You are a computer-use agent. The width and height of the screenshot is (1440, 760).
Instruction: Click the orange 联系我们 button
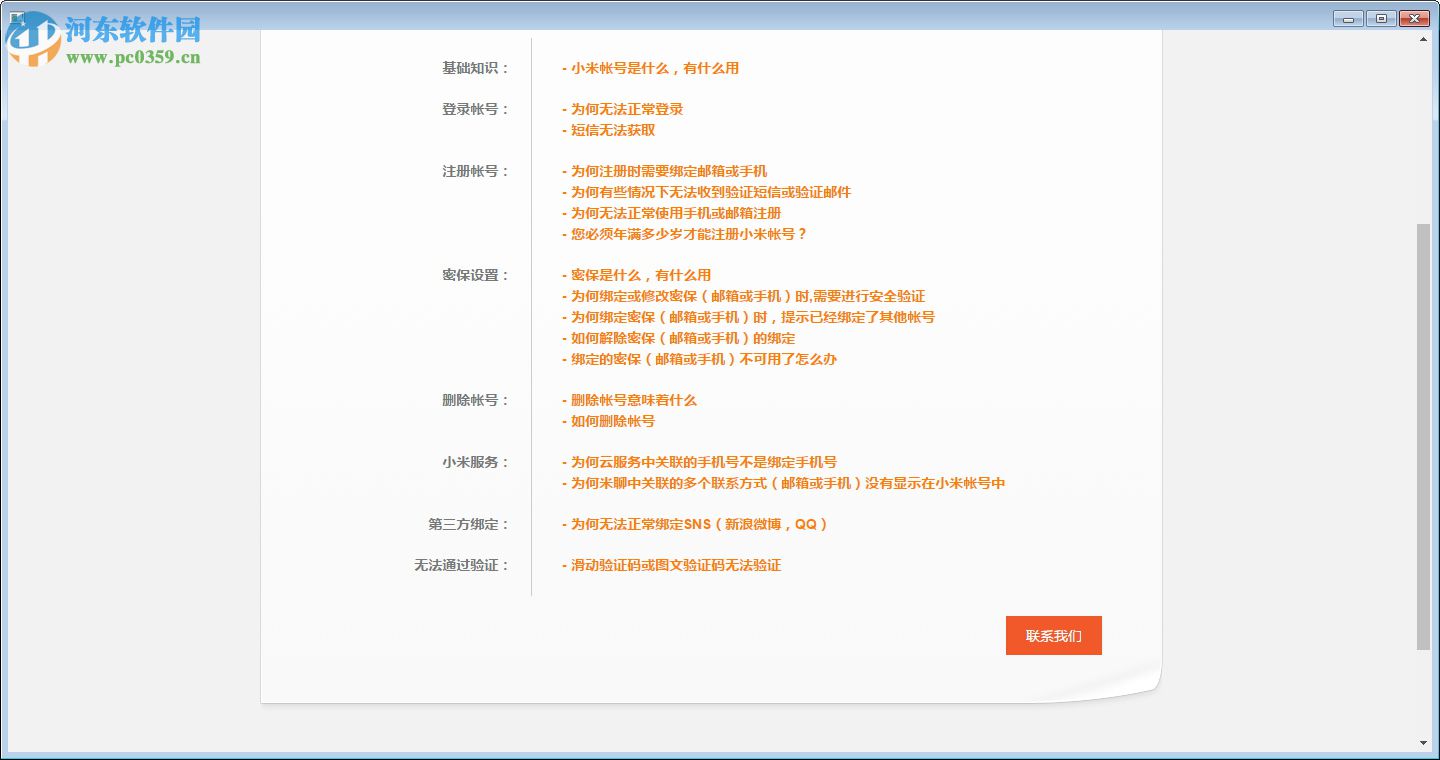(x=1053, y=635)
